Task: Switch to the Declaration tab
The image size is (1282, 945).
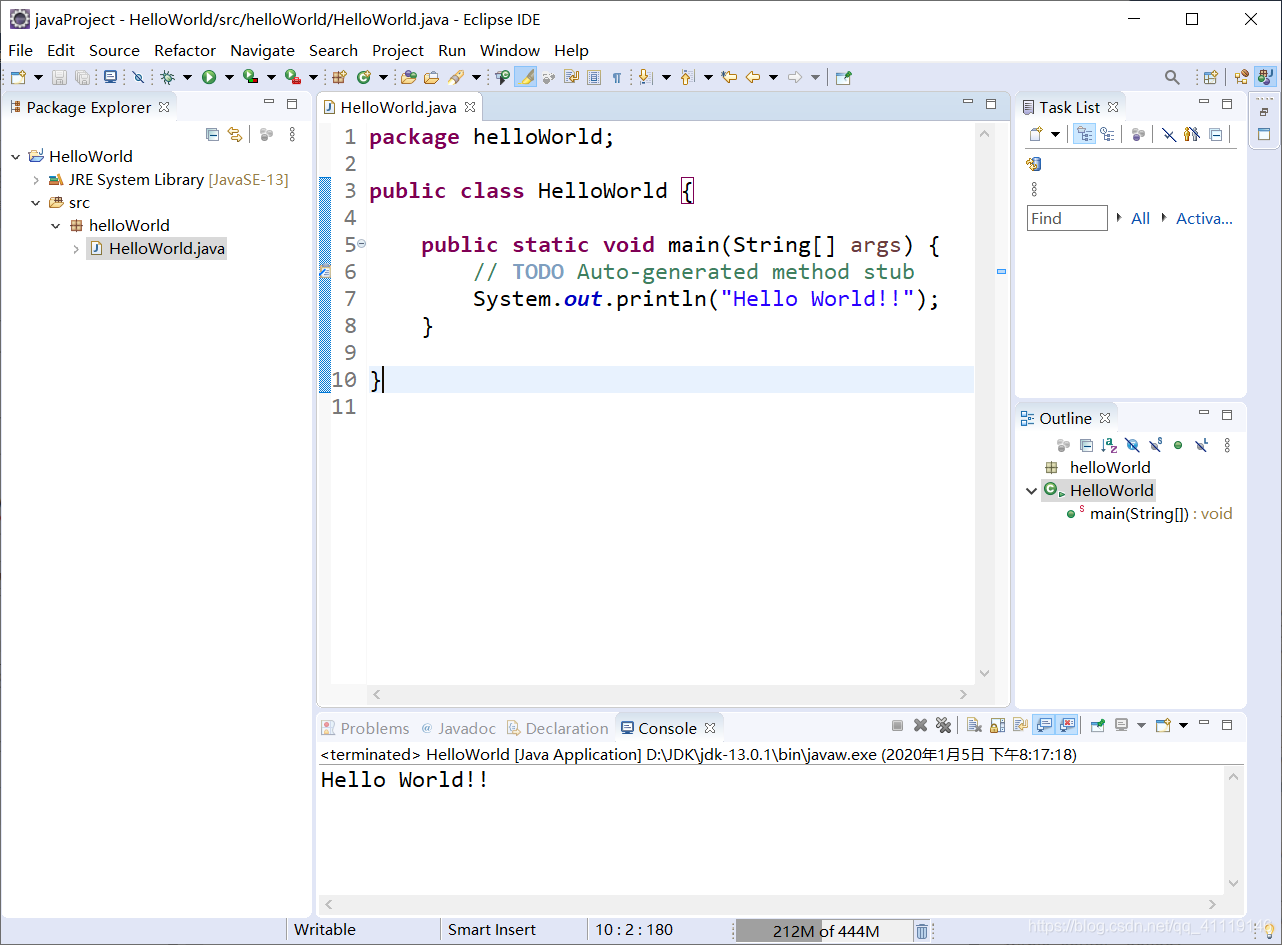Action: pos(557,728)
